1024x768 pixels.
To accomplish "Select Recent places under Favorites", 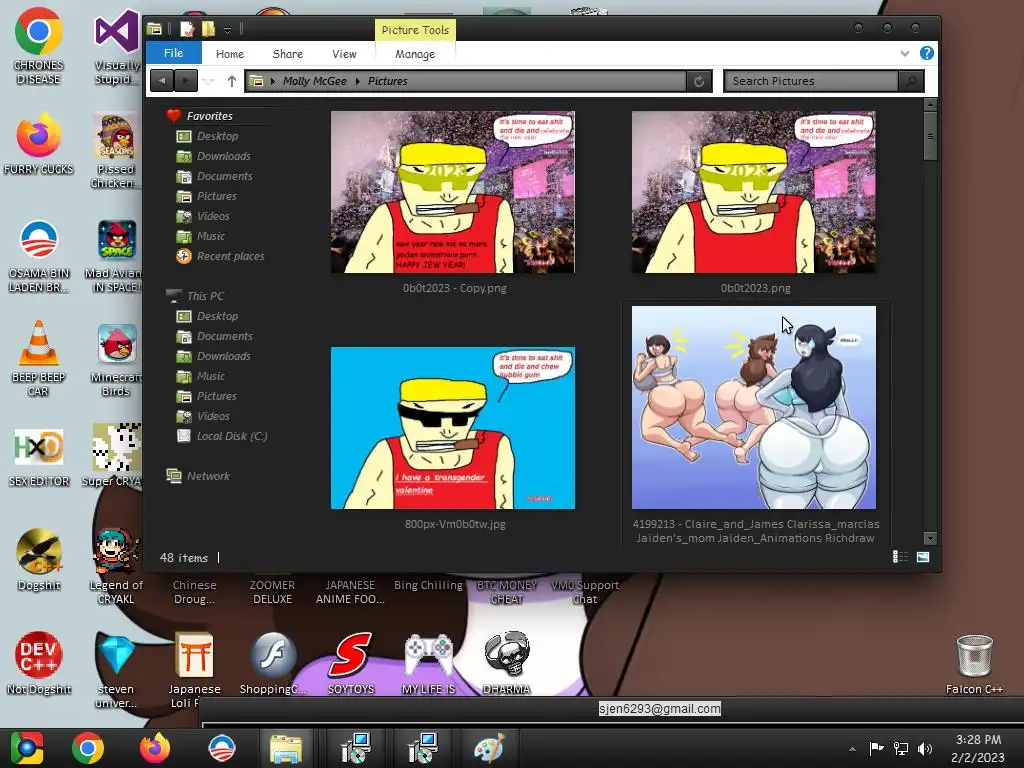I will tap(231, 256).
